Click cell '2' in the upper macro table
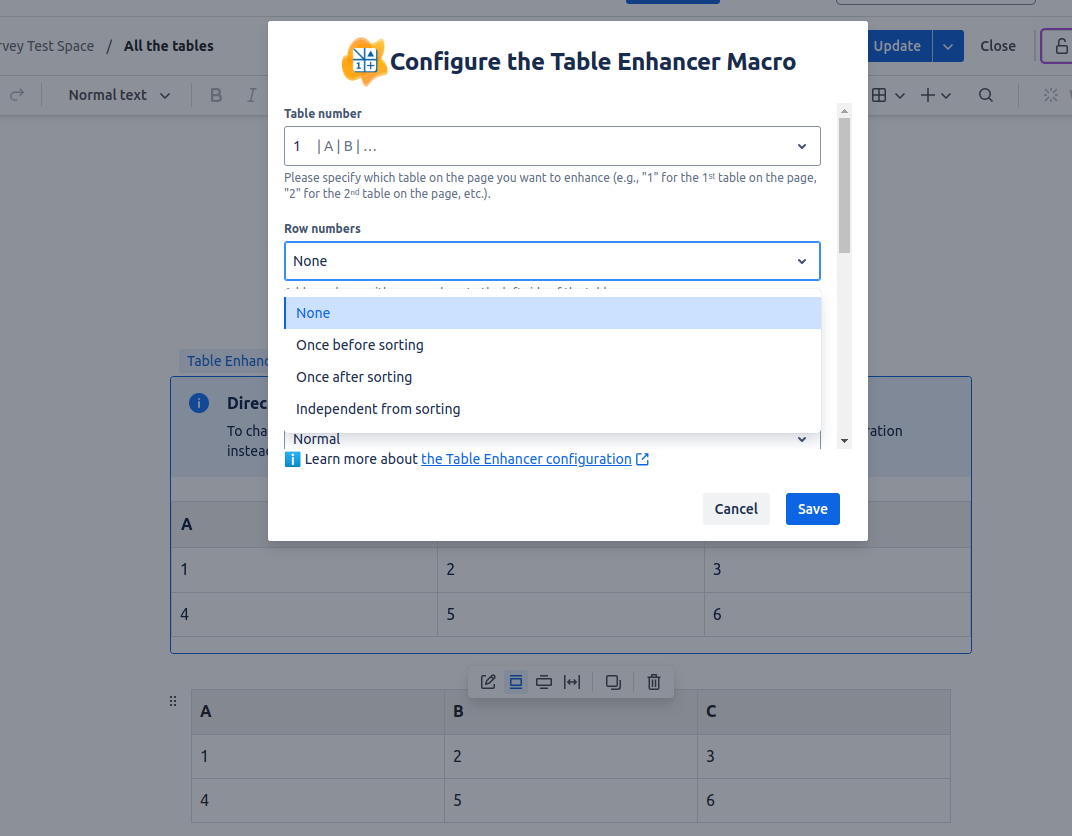The image size is (1072, 836). (x=571, y=569)
